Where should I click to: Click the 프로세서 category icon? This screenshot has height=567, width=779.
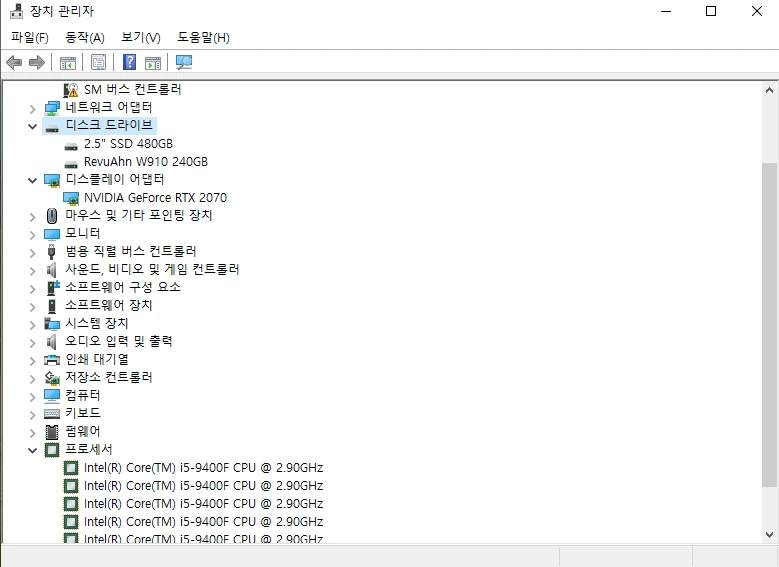click(52, 450)
